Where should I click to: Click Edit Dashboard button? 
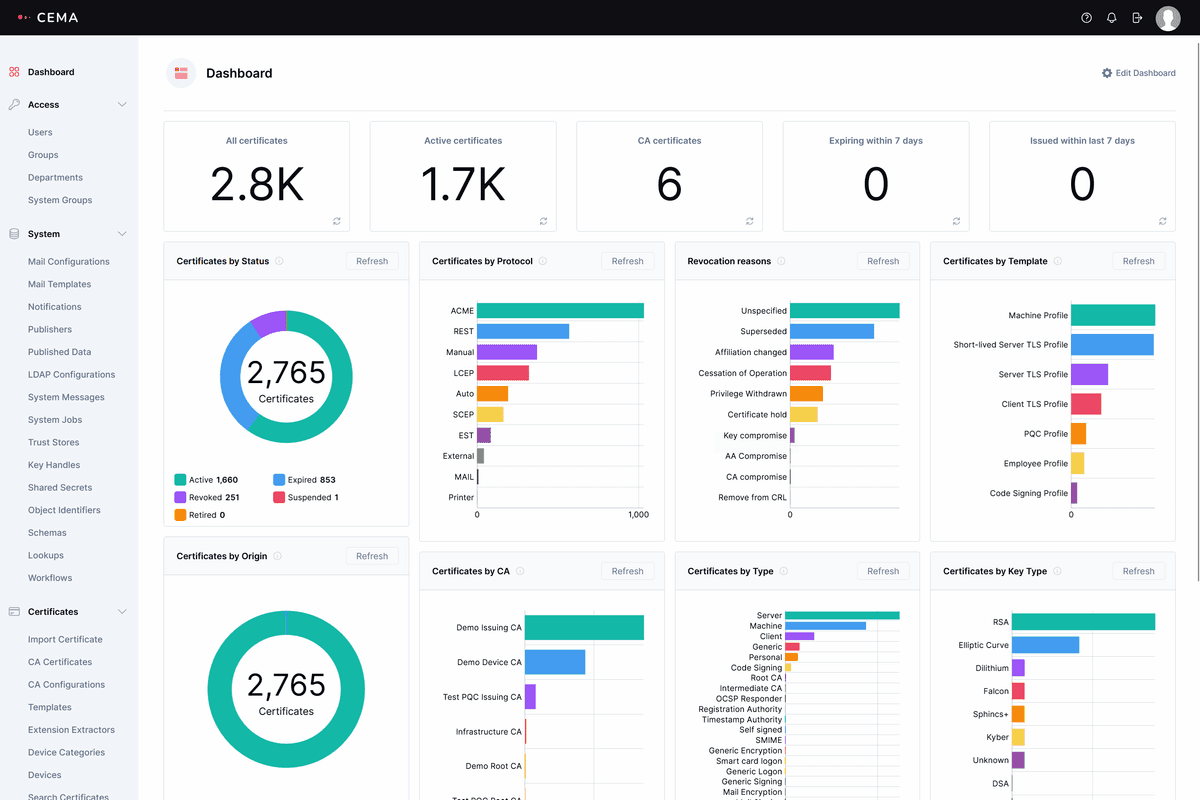(x=1139, y=73)
